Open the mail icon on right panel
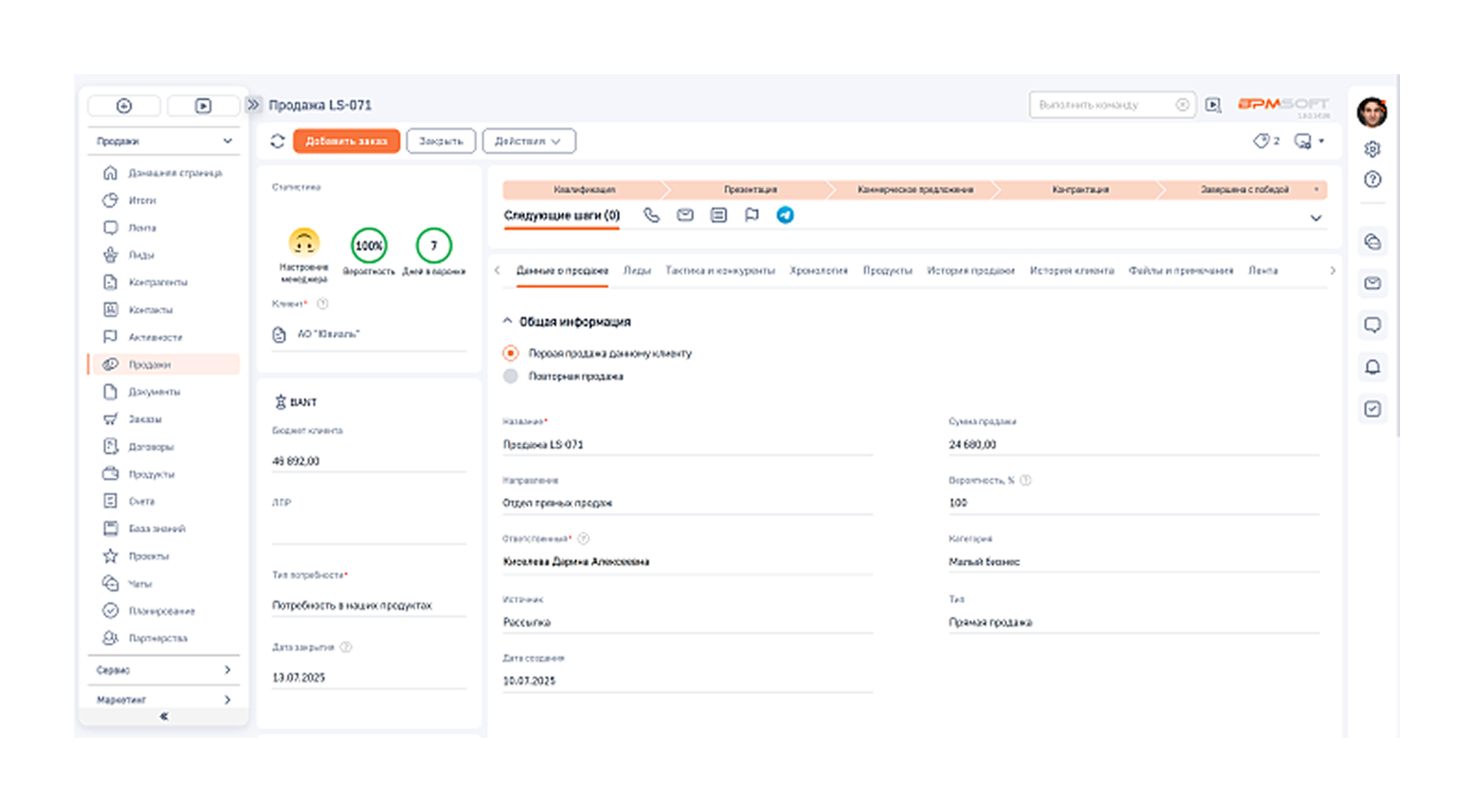Image resolution: width=1474 pixels, height=812 pixels. point(1372,284)
